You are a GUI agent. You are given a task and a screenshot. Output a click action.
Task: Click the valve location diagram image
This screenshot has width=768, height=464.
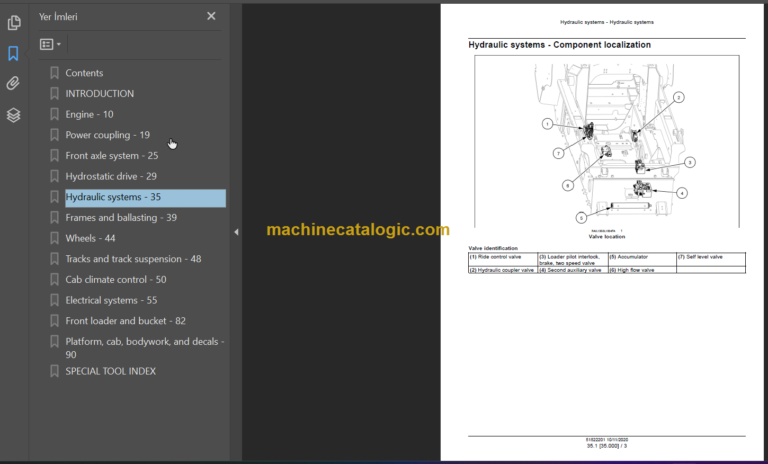pos(606,141)
